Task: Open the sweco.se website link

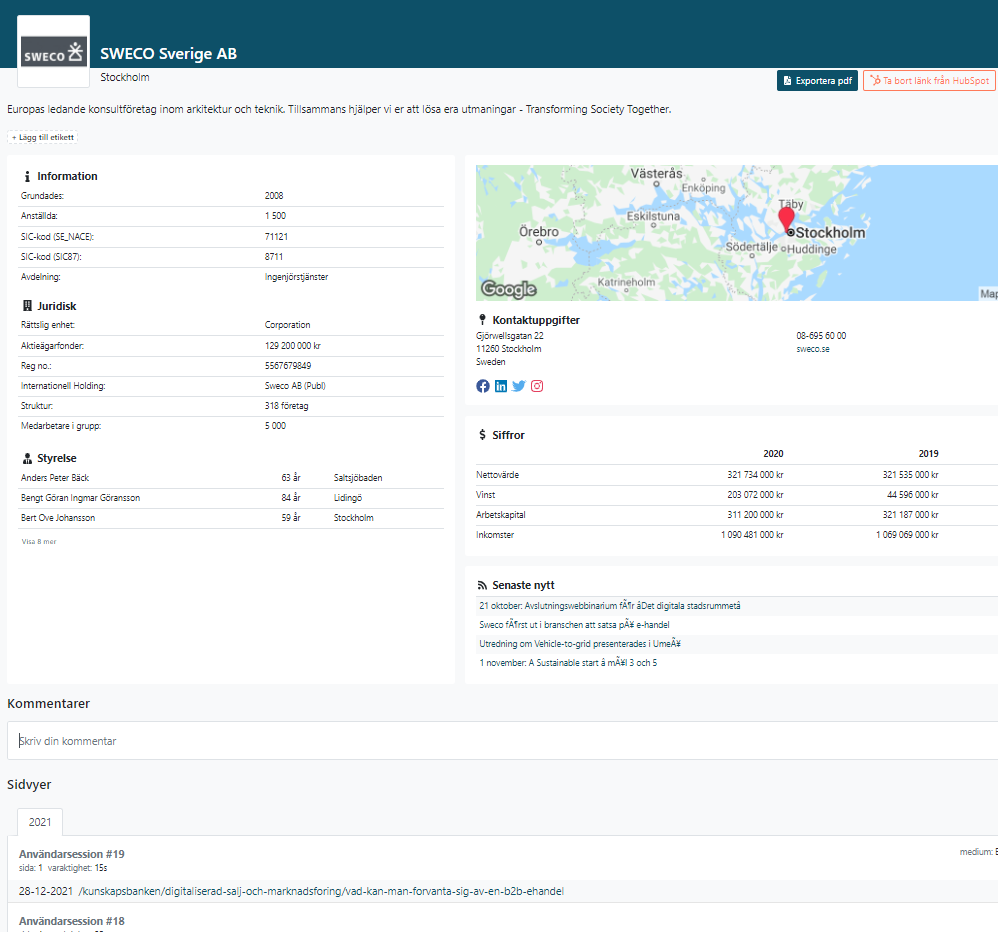Action: [x=813, y=349]
